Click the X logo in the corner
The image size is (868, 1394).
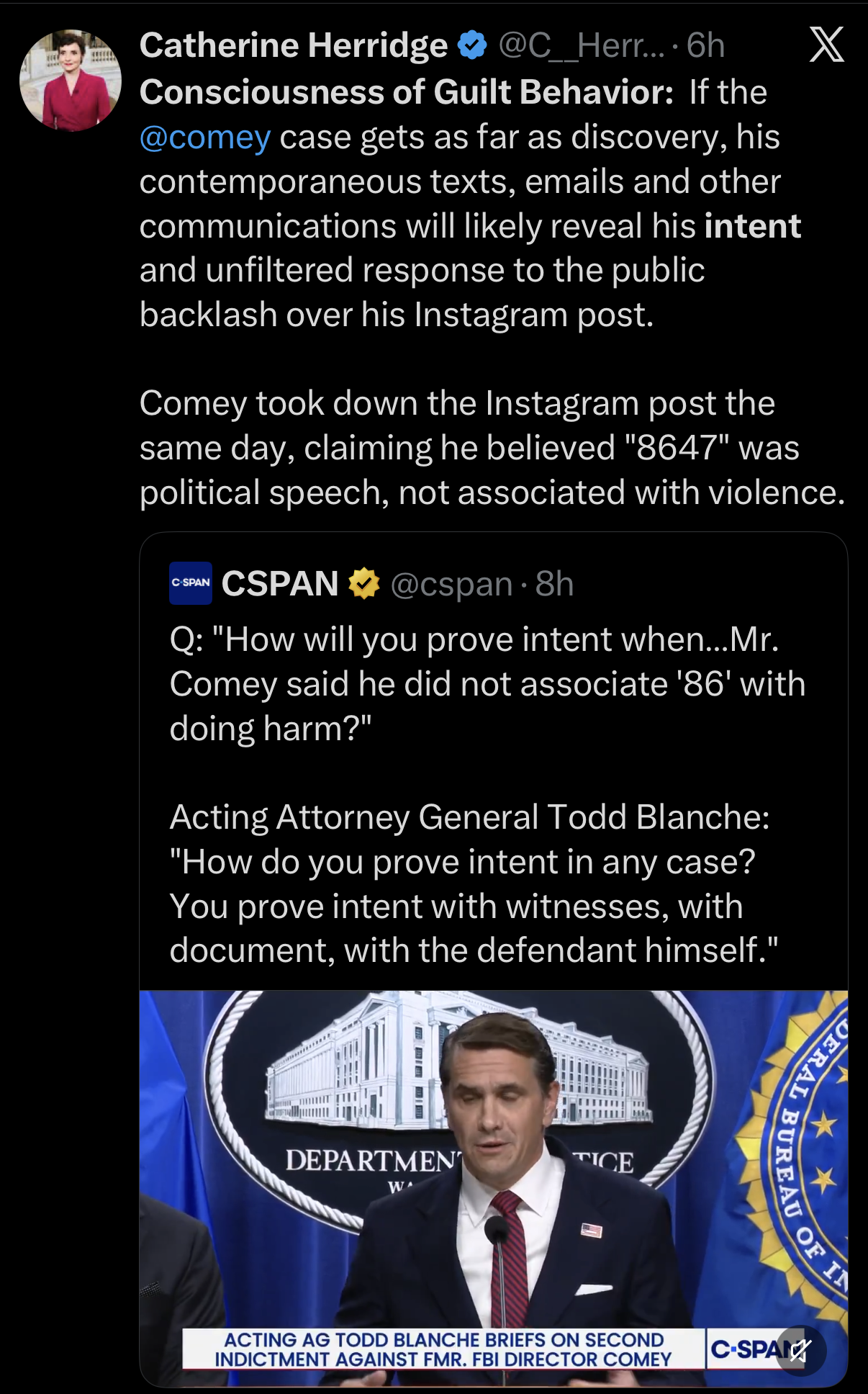(826, 45)
